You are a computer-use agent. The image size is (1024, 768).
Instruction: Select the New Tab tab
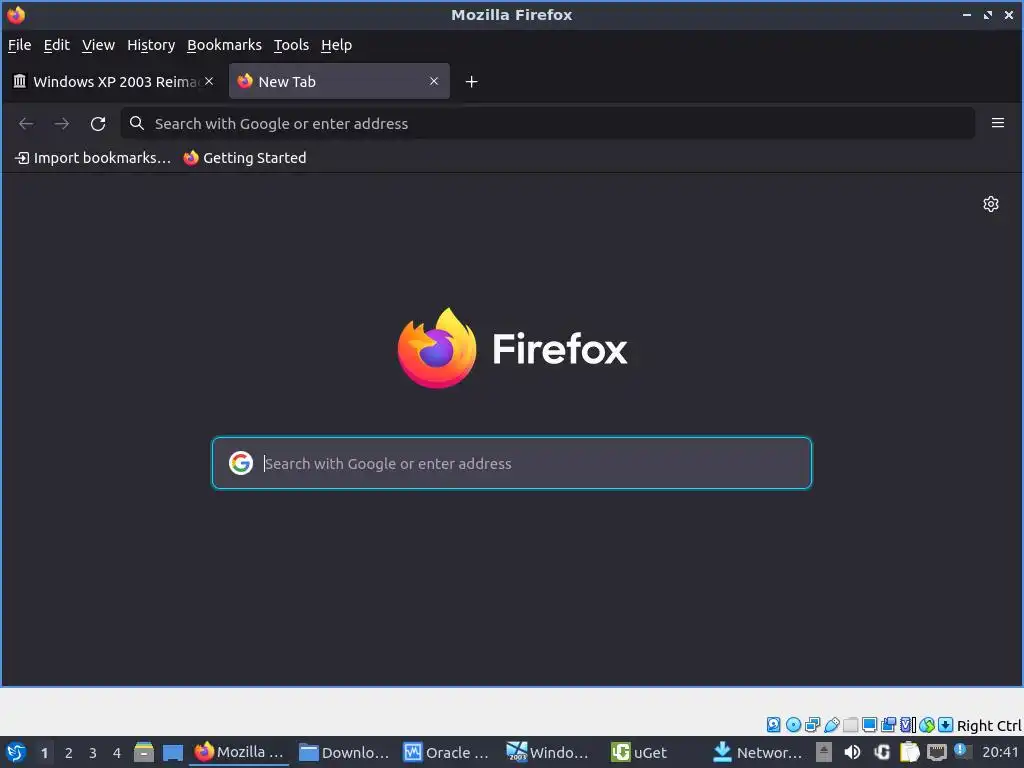[339, 81]
